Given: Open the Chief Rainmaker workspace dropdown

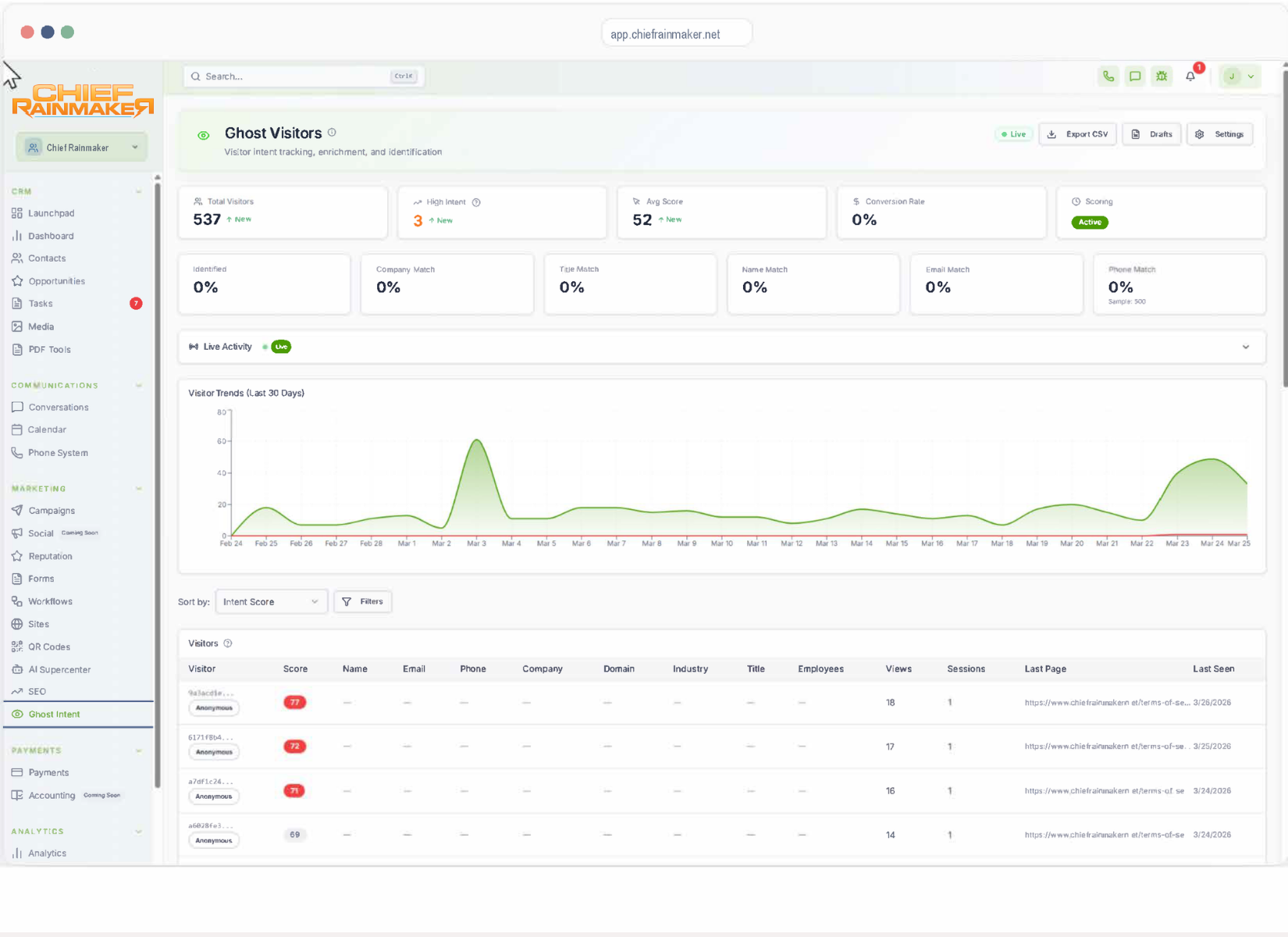Looking at the screenshot, I should pos(82,148).
